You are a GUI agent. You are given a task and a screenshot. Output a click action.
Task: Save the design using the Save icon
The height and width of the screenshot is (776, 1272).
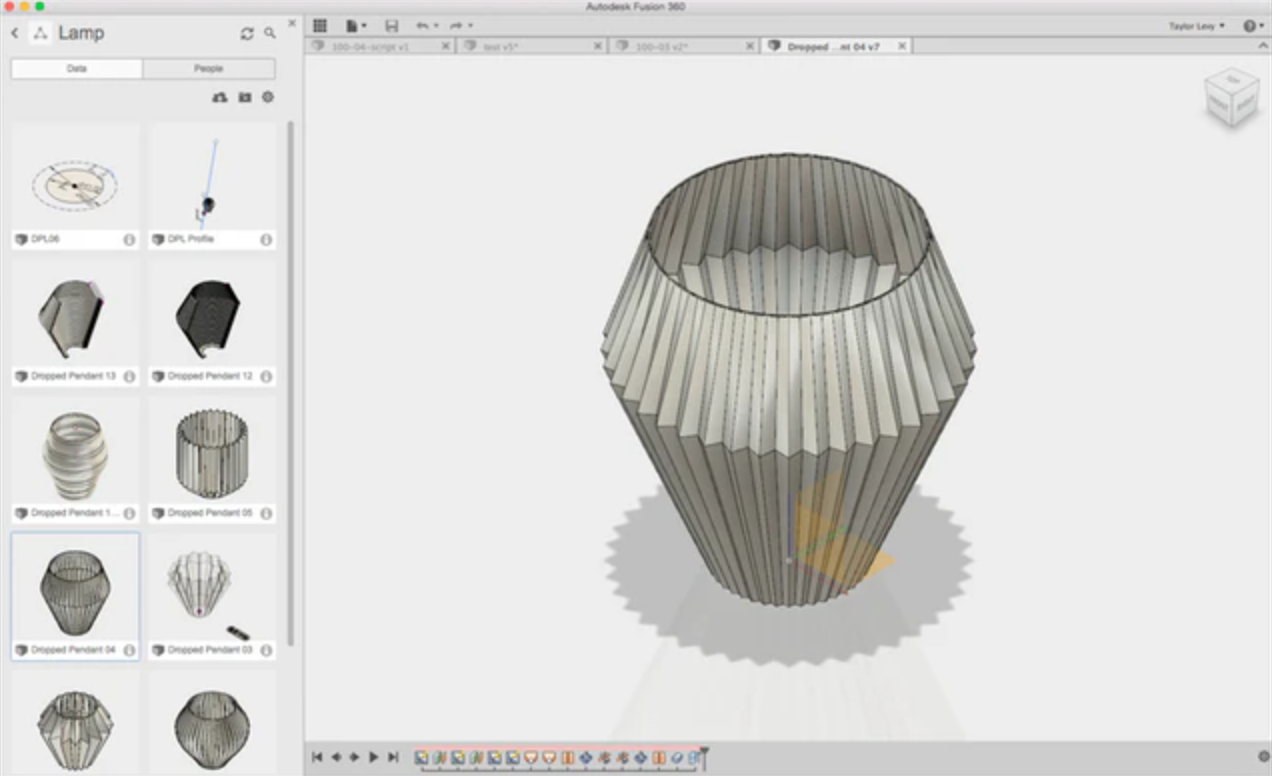tap(392, 26)
